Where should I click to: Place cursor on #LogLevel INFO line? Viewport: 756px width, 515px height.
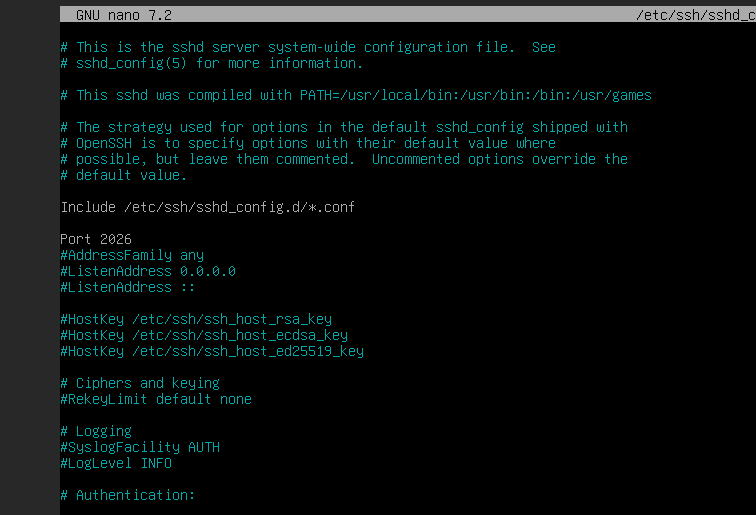pos(116,463)
